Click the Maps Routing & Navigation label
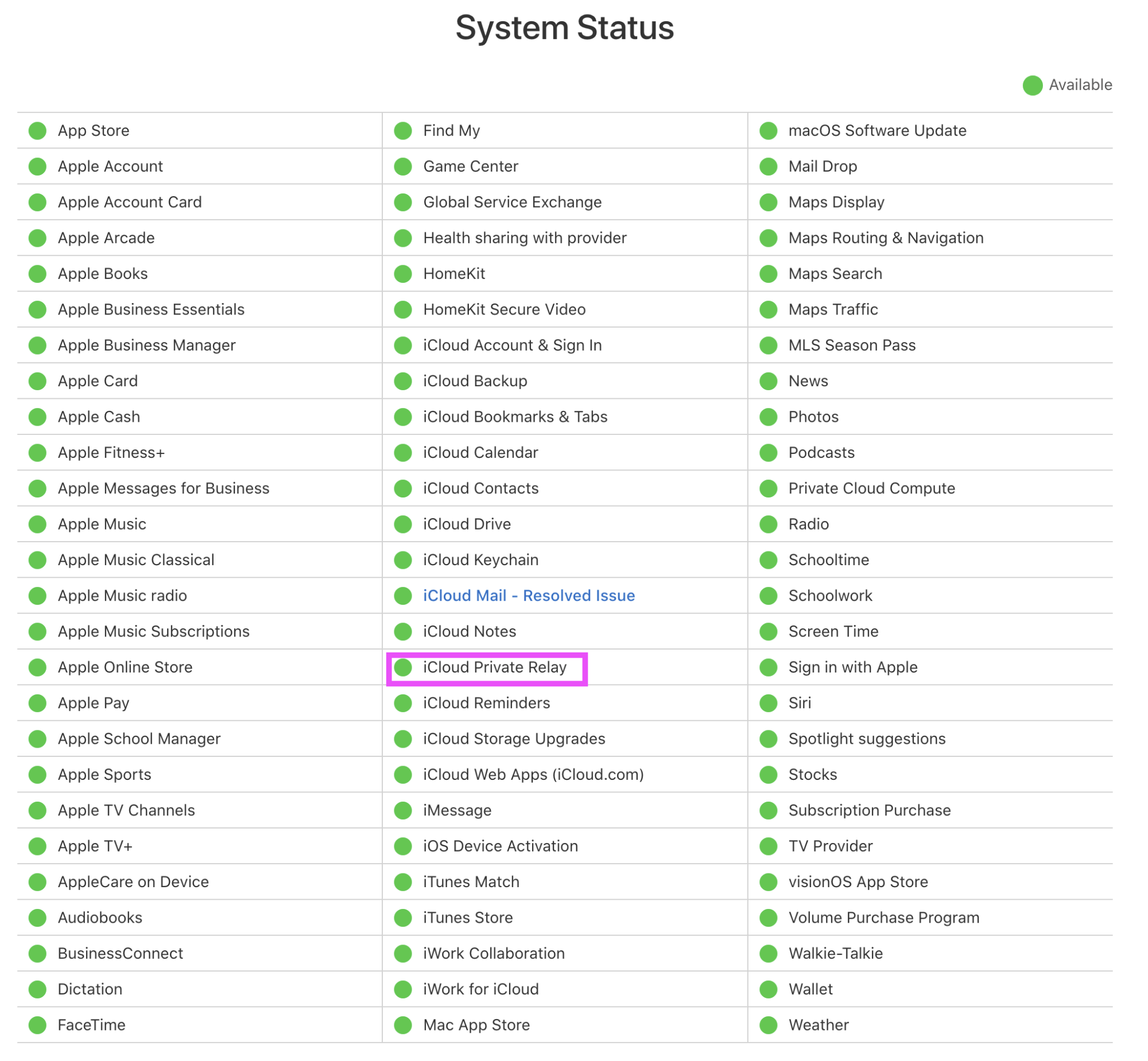This screenshot has height=1061, width=1148. pos(887,238)
